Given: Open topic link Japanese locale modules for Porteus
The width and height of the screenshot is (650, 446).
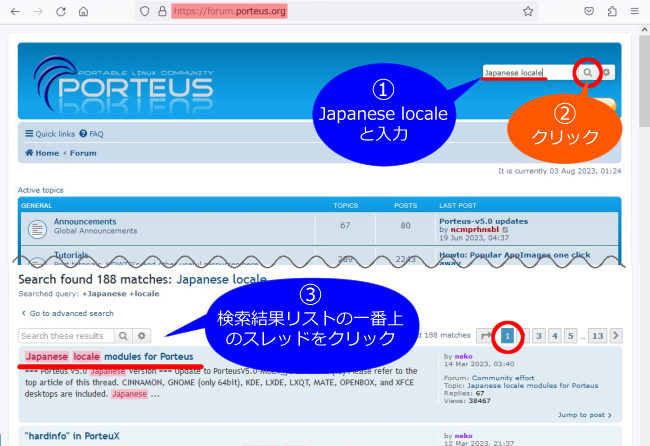Looking at the screenshot, I should [533, 385].
